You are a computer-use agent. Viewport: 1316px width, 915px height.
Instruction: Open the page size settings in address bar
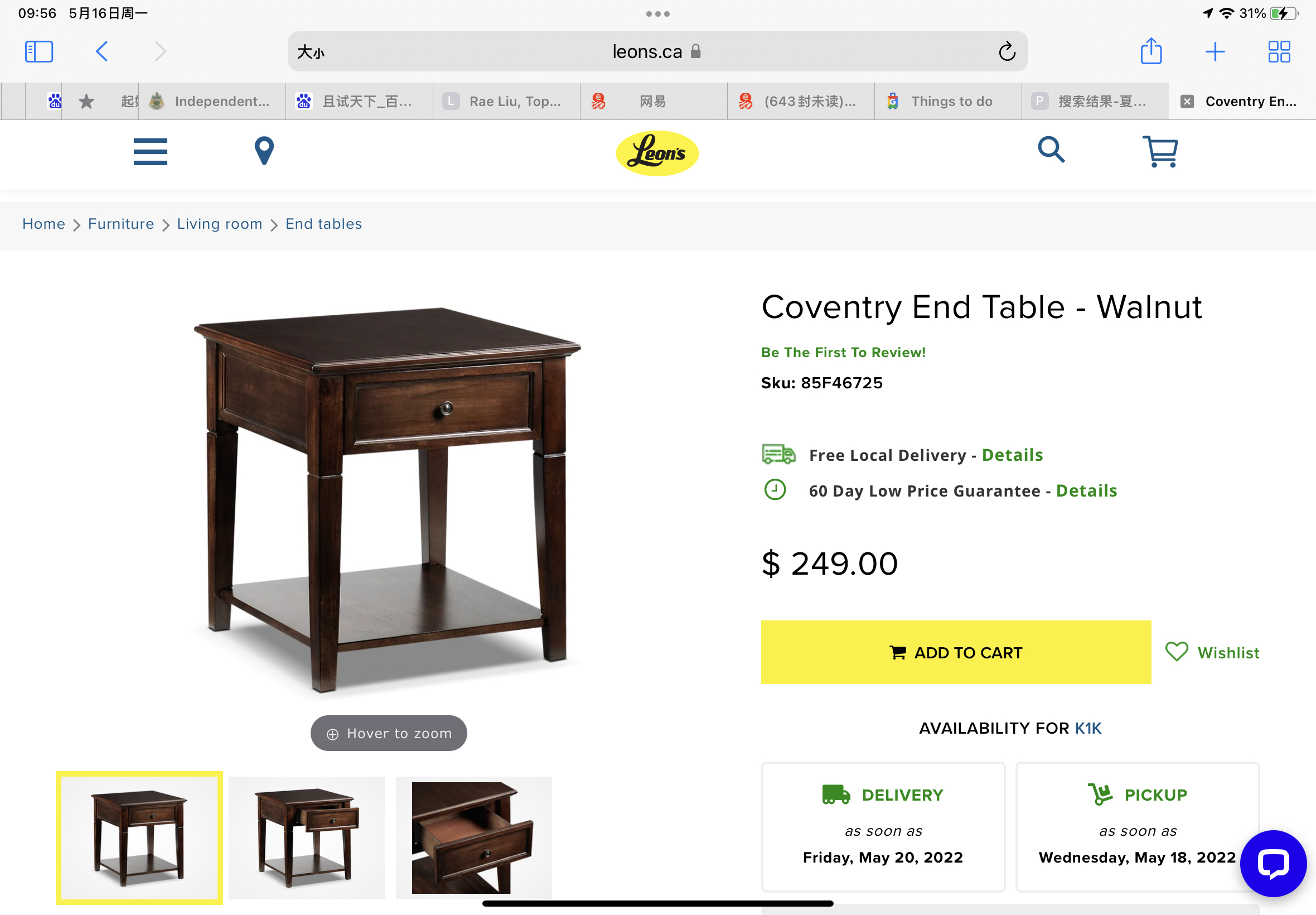click(x=311, y=52)
